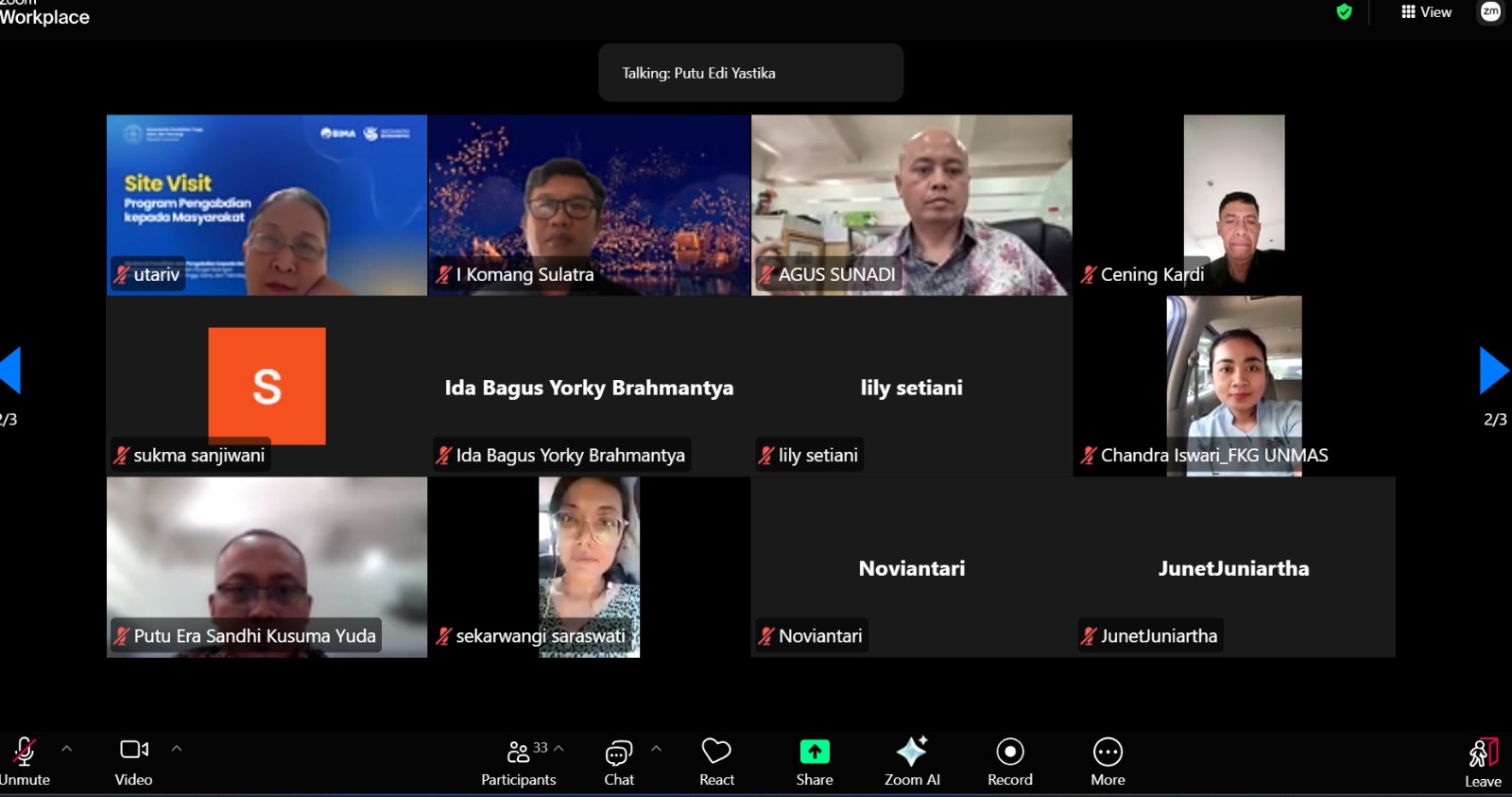Click the participant count 33
Viewport: 1512px width, 797px height.
click(x=541, y=748)
